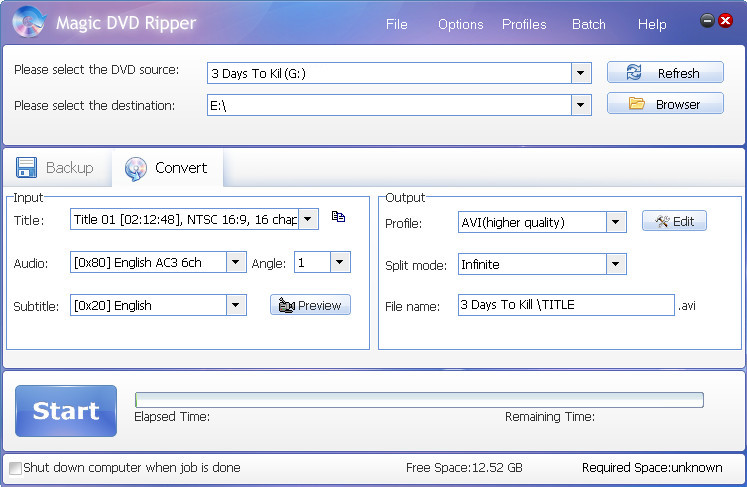The height and width of the screenshot is (487, 747).
Task: Click the Required Space:unknown status text
Action: (x=652, y=468)
